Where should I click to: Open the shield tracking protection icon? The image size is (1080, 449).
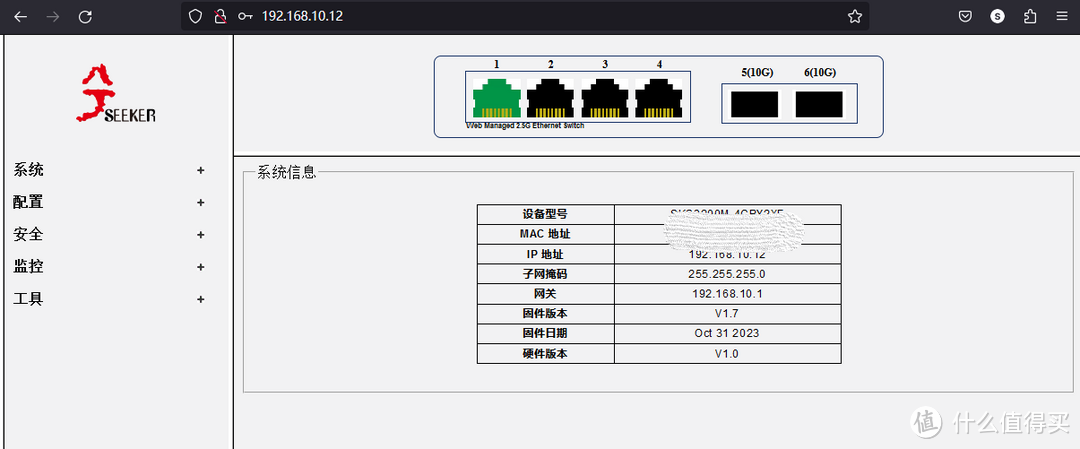point(196,17)
